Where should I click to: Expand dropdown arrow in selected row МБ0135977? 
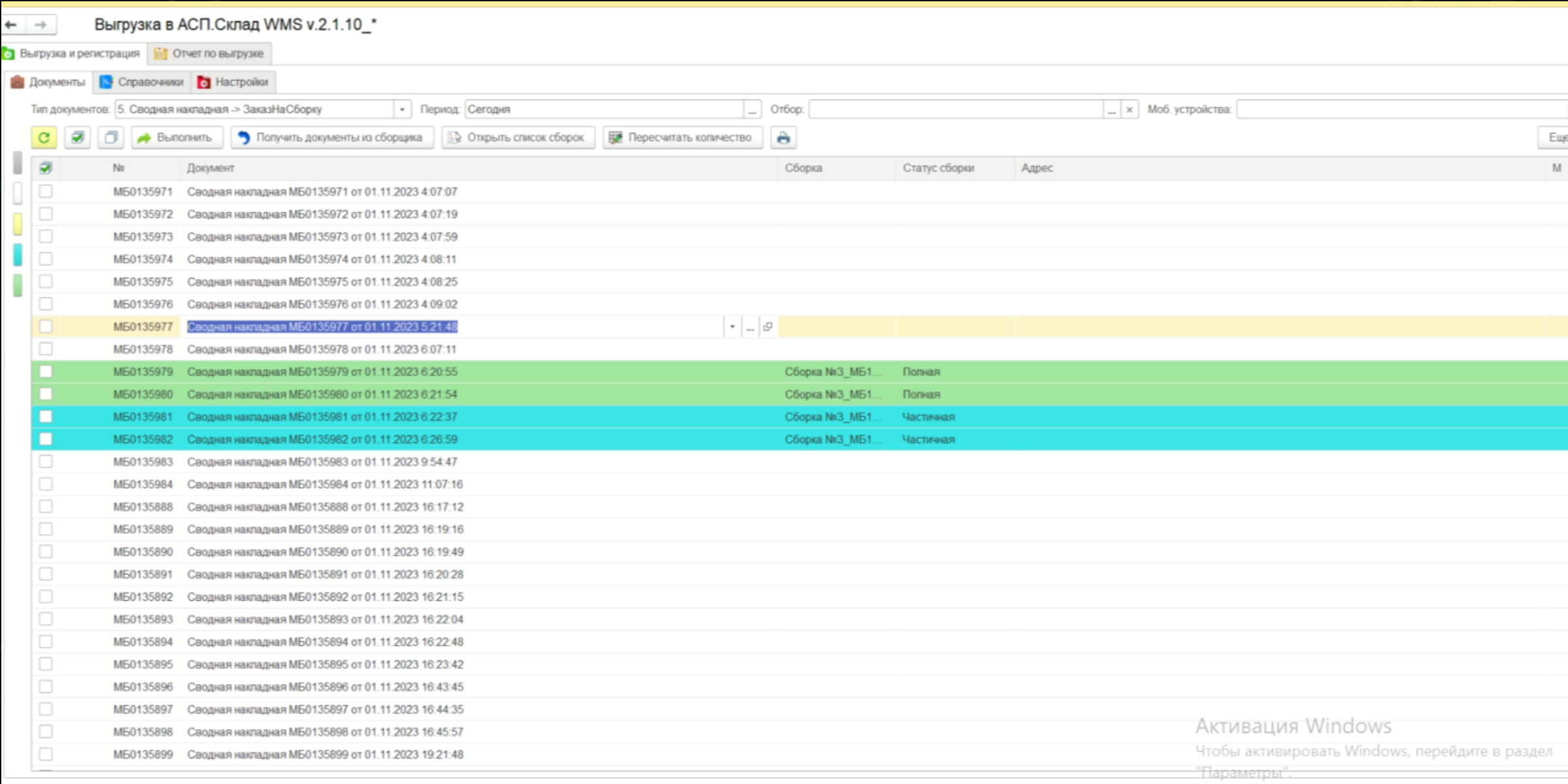[732, 326]
